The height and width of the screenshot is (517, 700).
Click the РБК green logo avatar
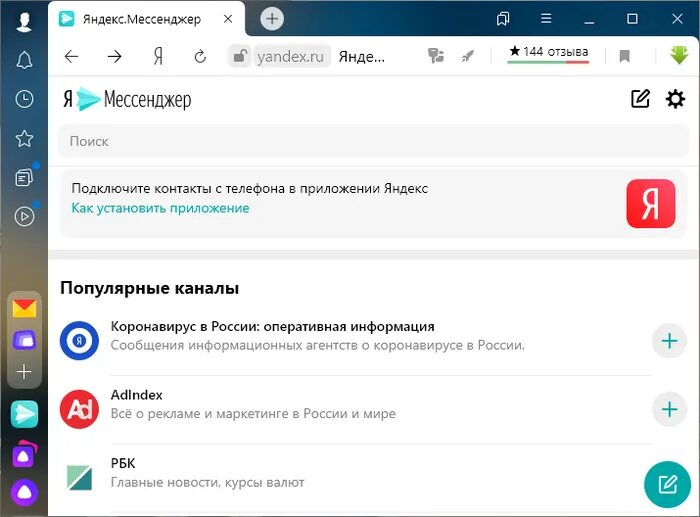click(x=79, y=477)
